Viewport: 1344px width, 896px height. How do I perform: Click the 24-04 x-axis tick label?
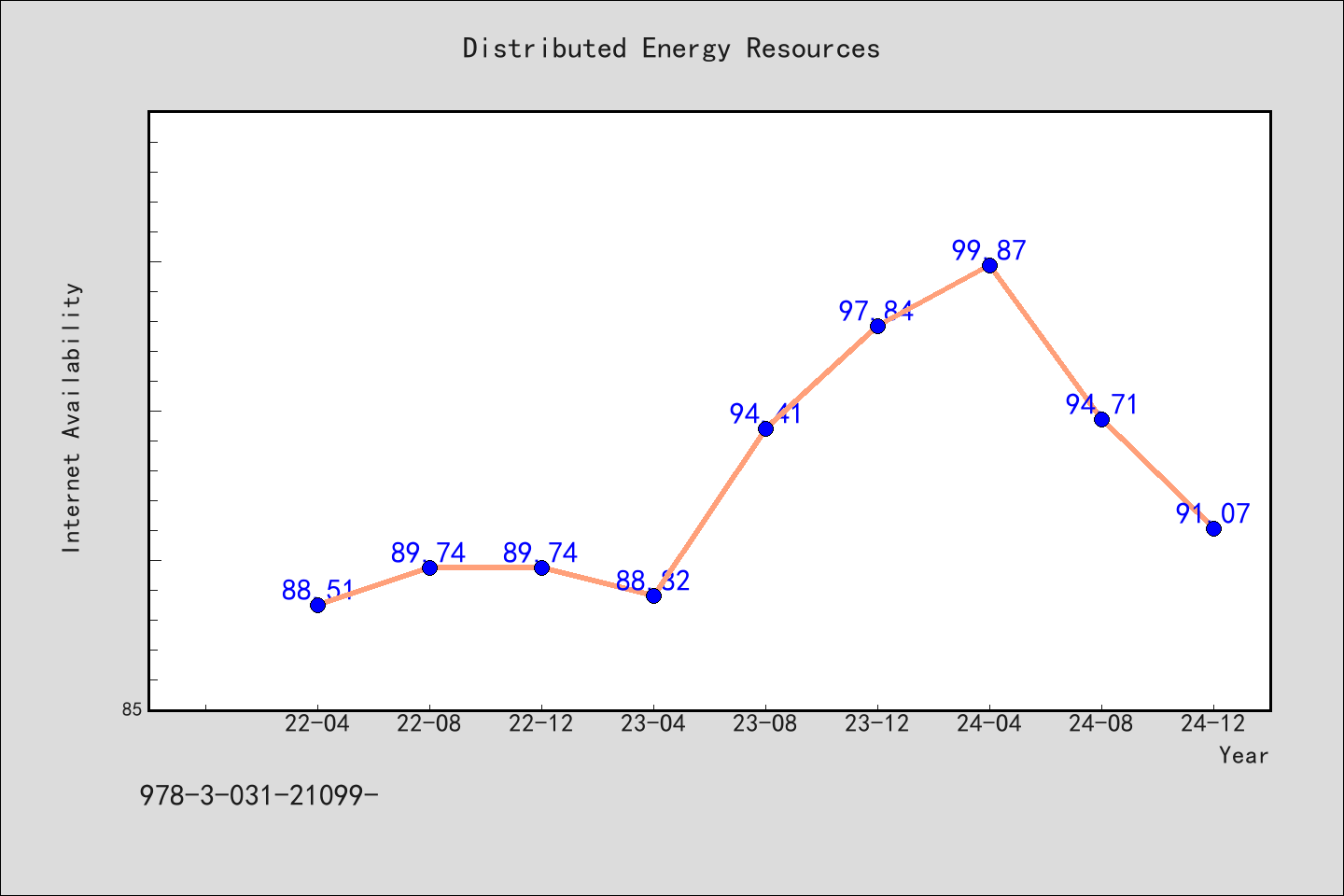click(989, 723)
